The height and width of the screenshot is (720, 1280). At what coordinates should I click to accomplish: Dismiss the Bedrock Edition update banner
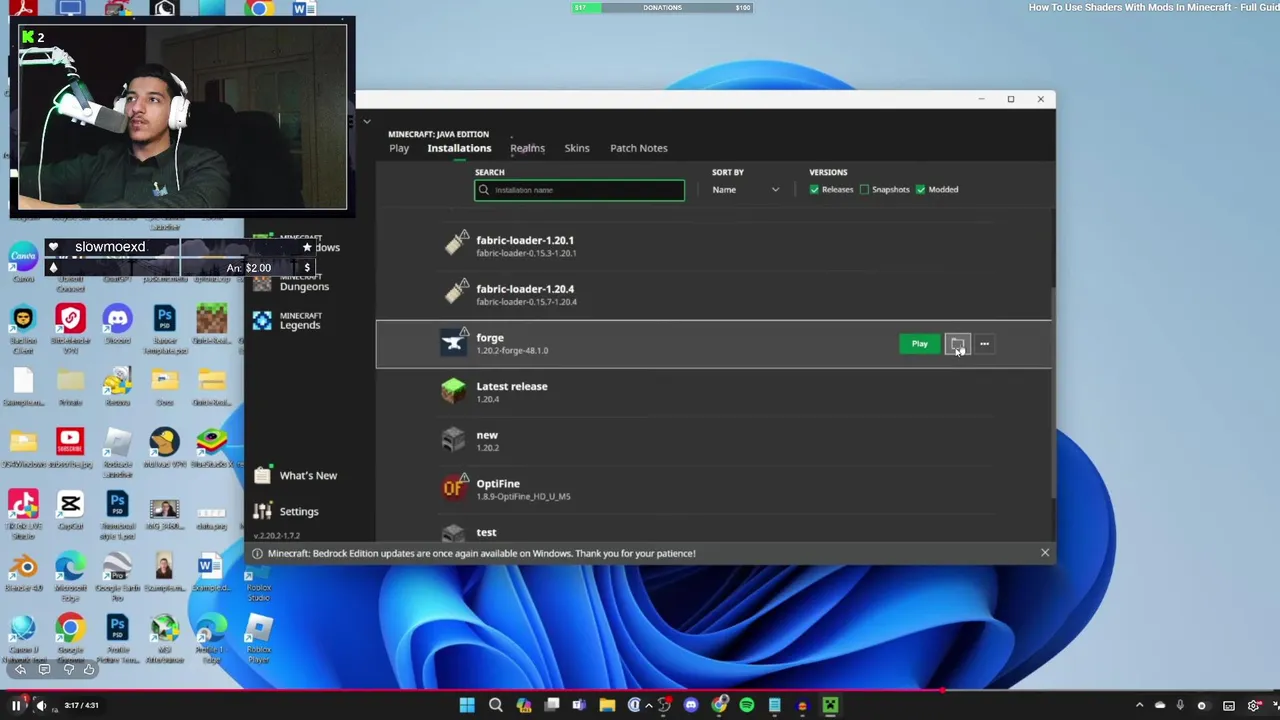click(1045, 552)
